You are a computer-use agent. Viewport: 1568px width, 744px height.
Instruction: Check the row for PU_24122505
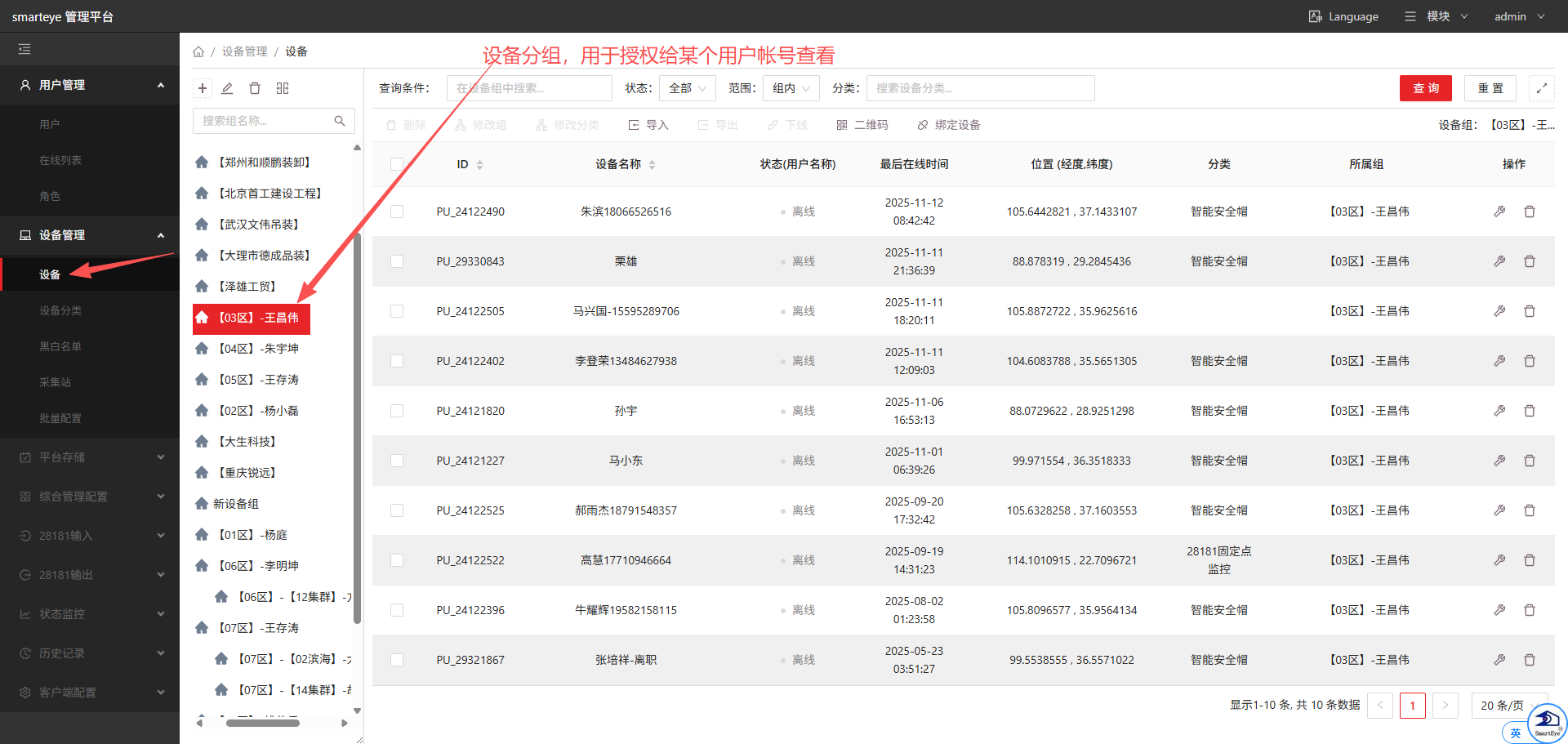click(397, 311)
